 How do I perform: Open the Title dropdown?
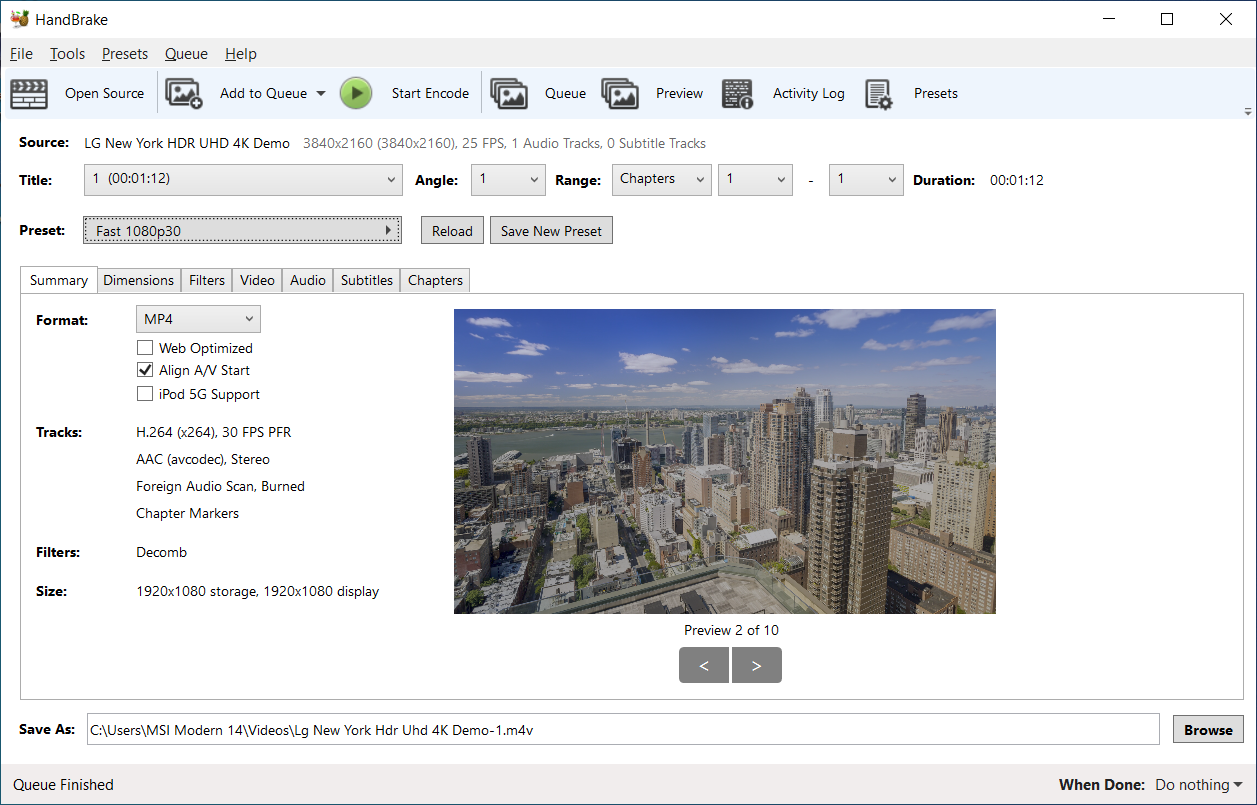pyautogui.click(x=243, y=180)
